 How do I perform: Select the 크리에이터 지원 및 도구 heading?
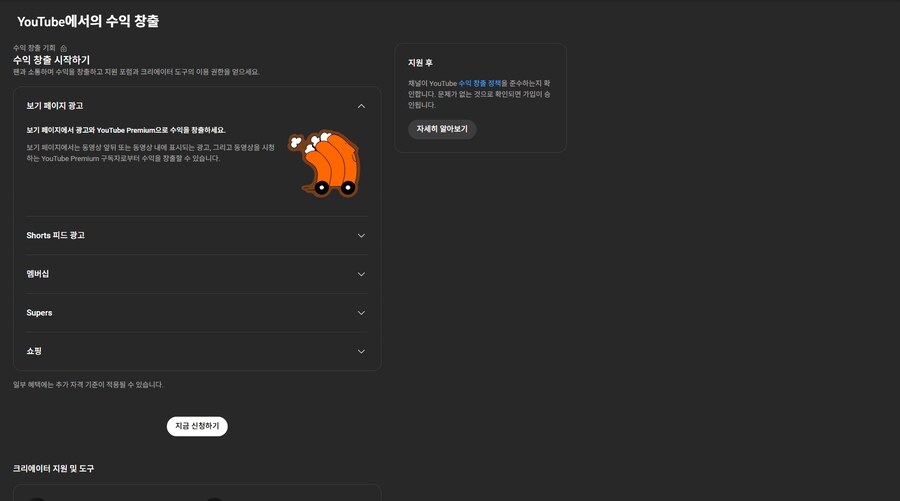[53, 469]
